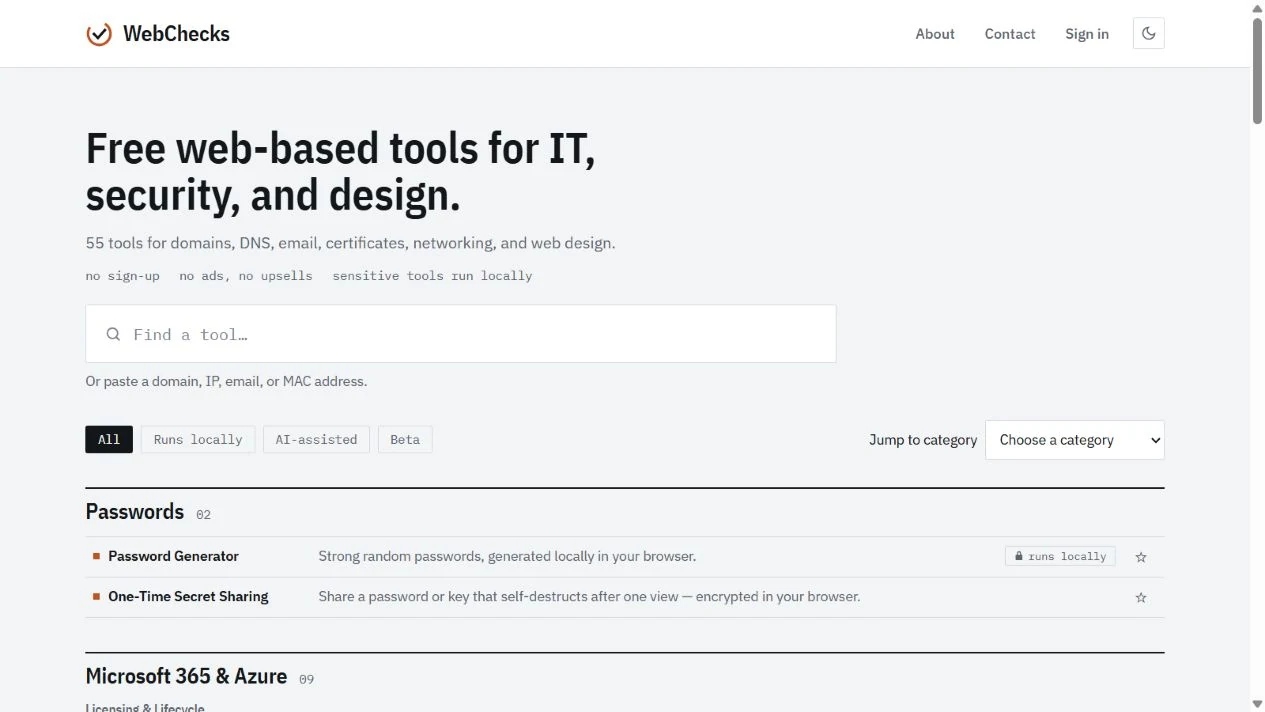The image size is (1265, 712).
Task: Star the One-Time Secret Sharing tool
Action: 1141,597
